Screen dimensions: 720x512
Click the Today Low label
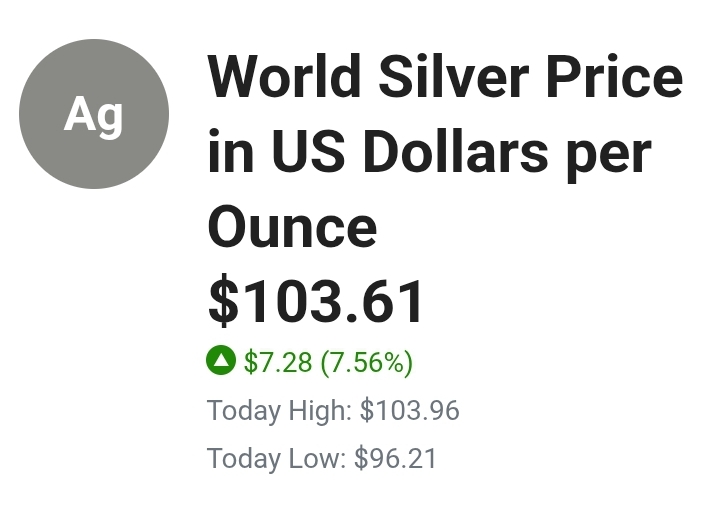click(x=276, y=458)
